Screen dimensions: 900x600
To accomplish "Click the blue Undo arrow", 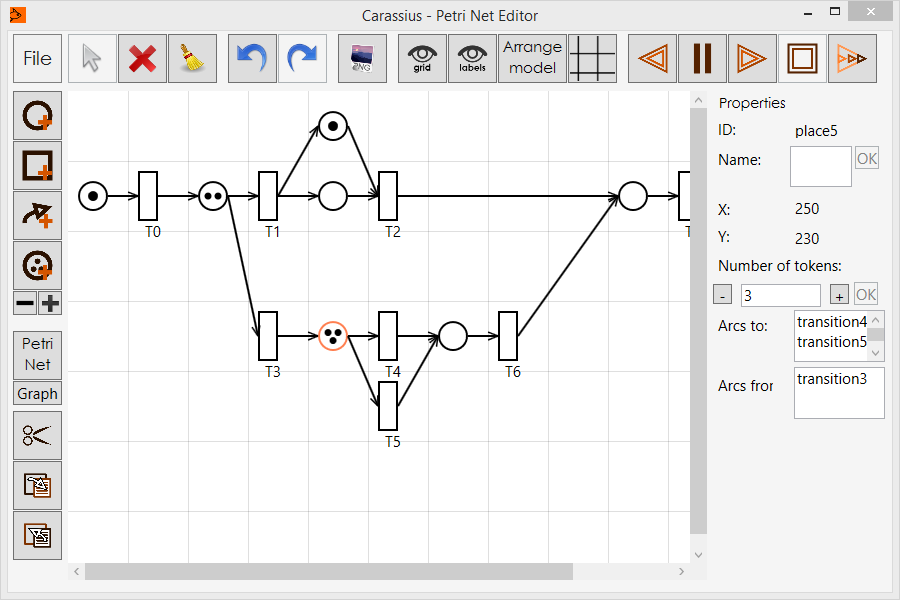I will tap(252, 59).
